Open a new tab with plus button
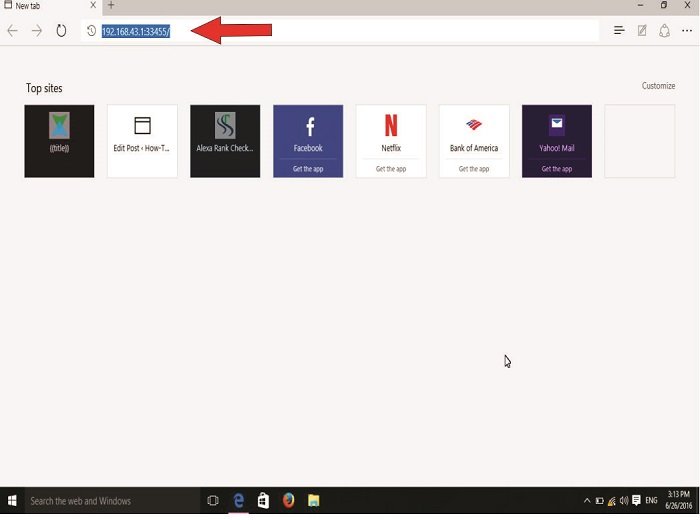This screenshot has width=700, height=520. tap(111, 5)
